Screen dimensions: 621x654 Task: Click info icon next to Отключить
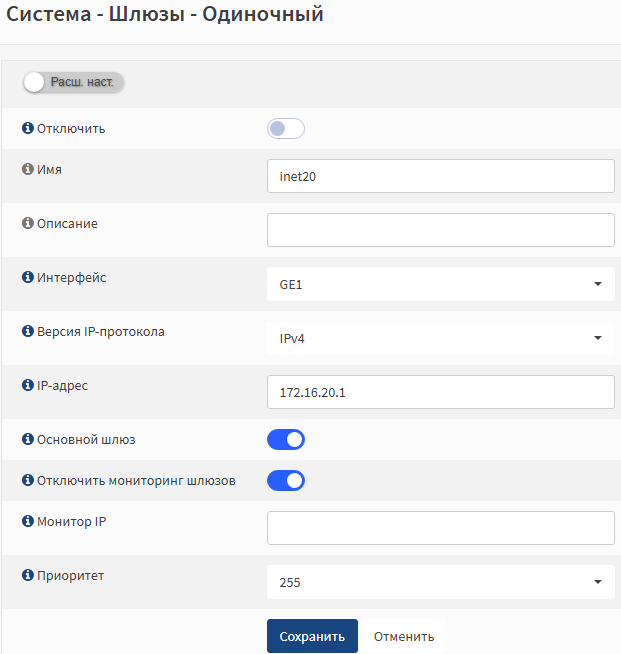coord(28,128)
